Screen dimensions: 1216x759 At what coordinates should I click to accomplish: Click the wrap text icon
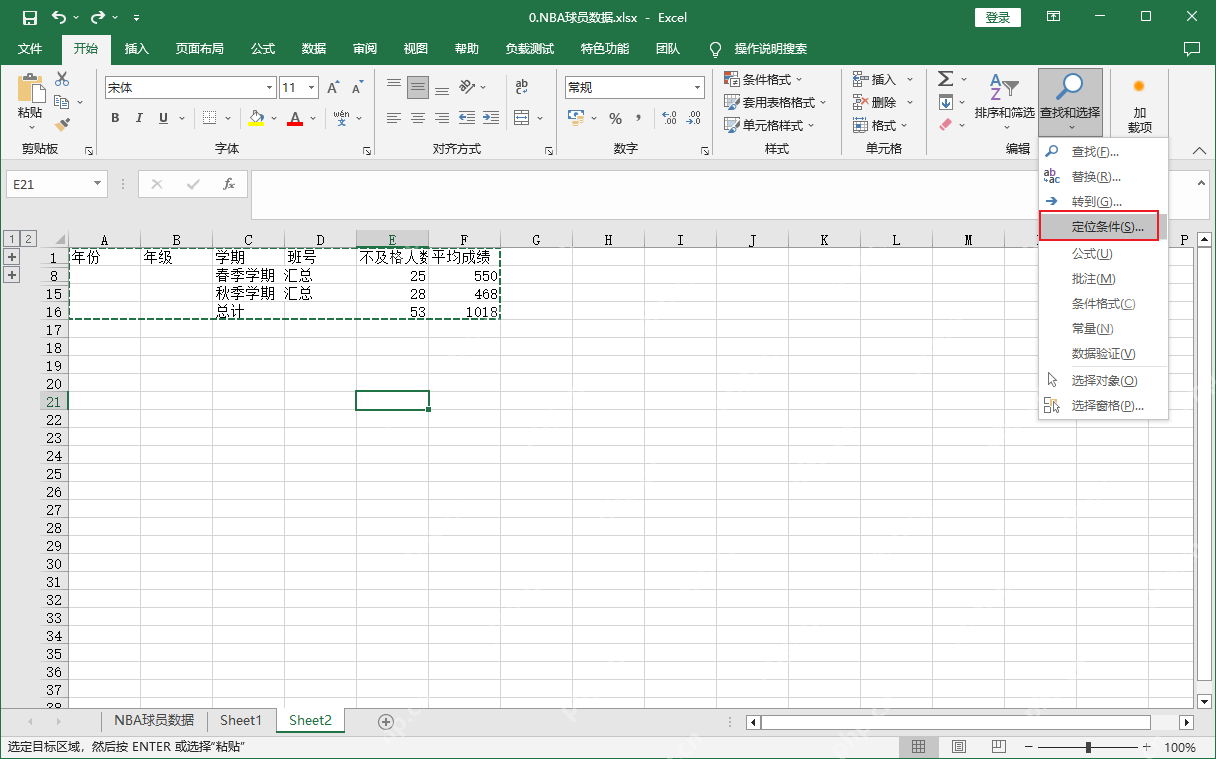click(521, 87)
